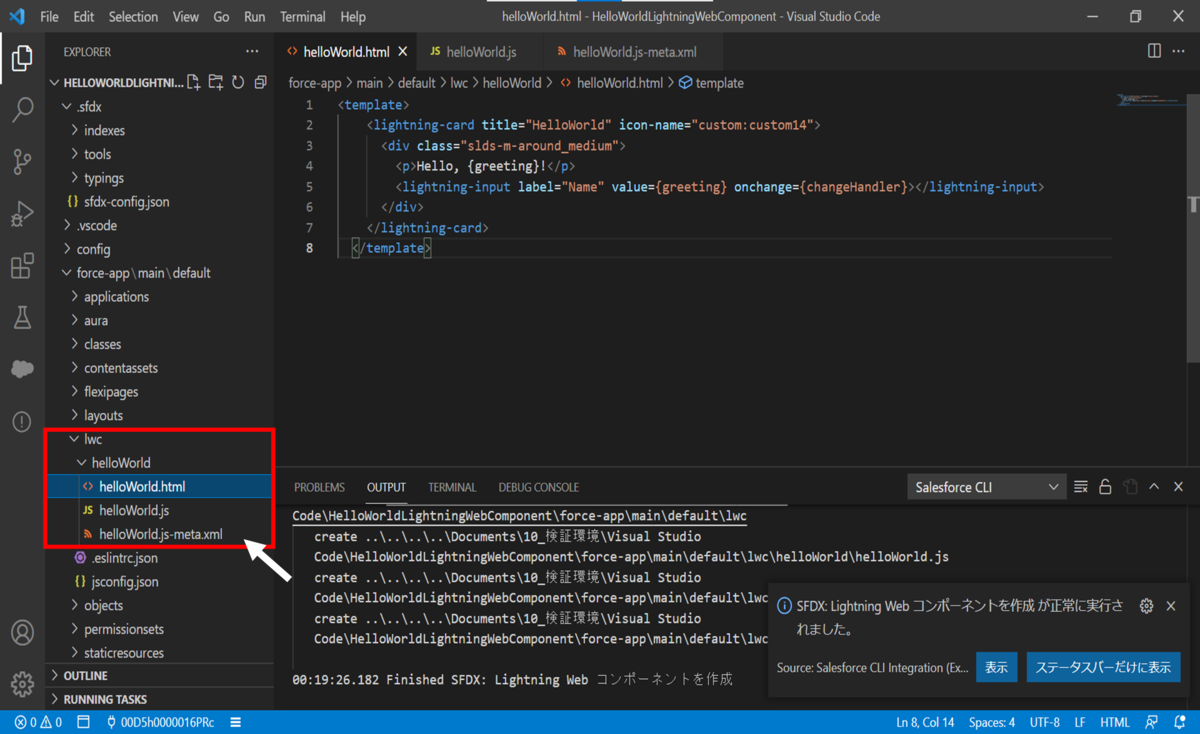Switch to the PROBLEMS panel tab

click(319, 487)
